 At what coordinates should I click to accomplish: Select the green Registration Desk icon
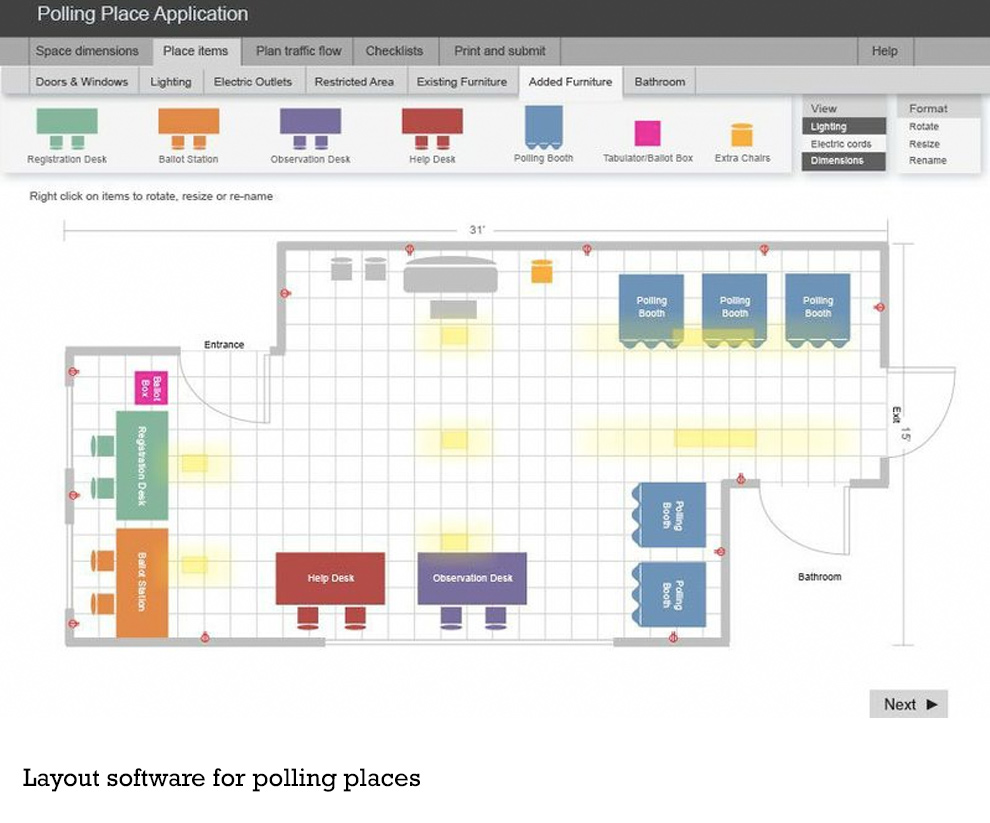pyautogui.click(x=67, y=128)
